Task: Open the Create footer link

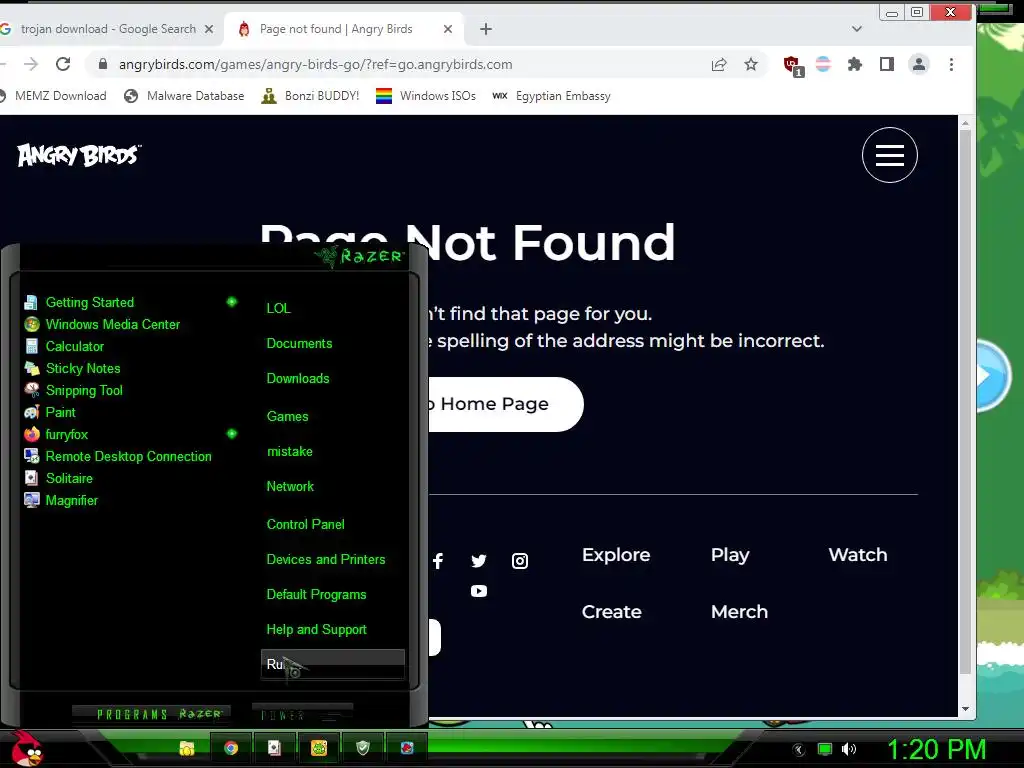Action: coord(611,611)
